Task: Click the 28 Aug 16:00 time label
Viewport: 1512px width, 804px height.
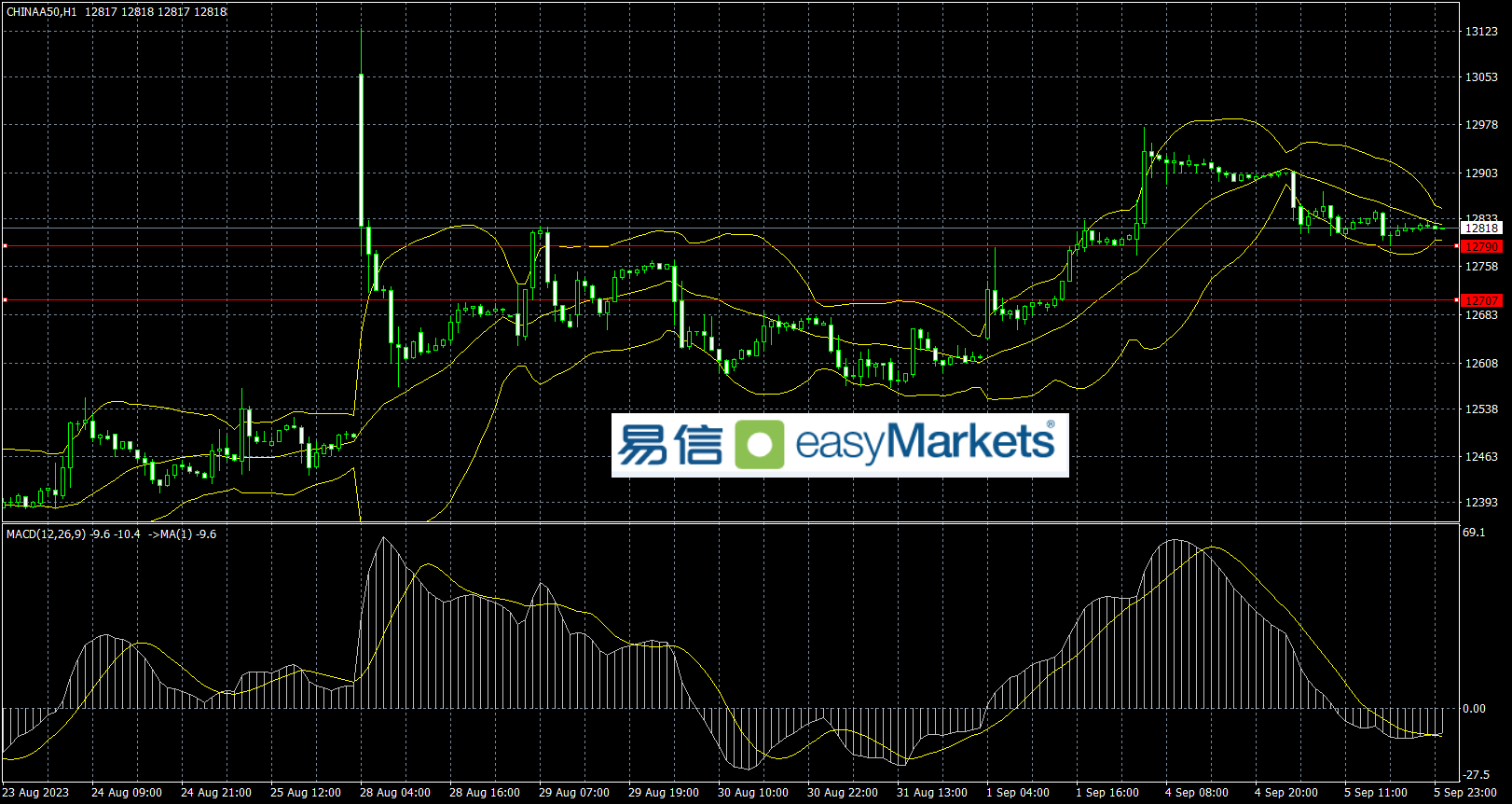Action: 485,793
